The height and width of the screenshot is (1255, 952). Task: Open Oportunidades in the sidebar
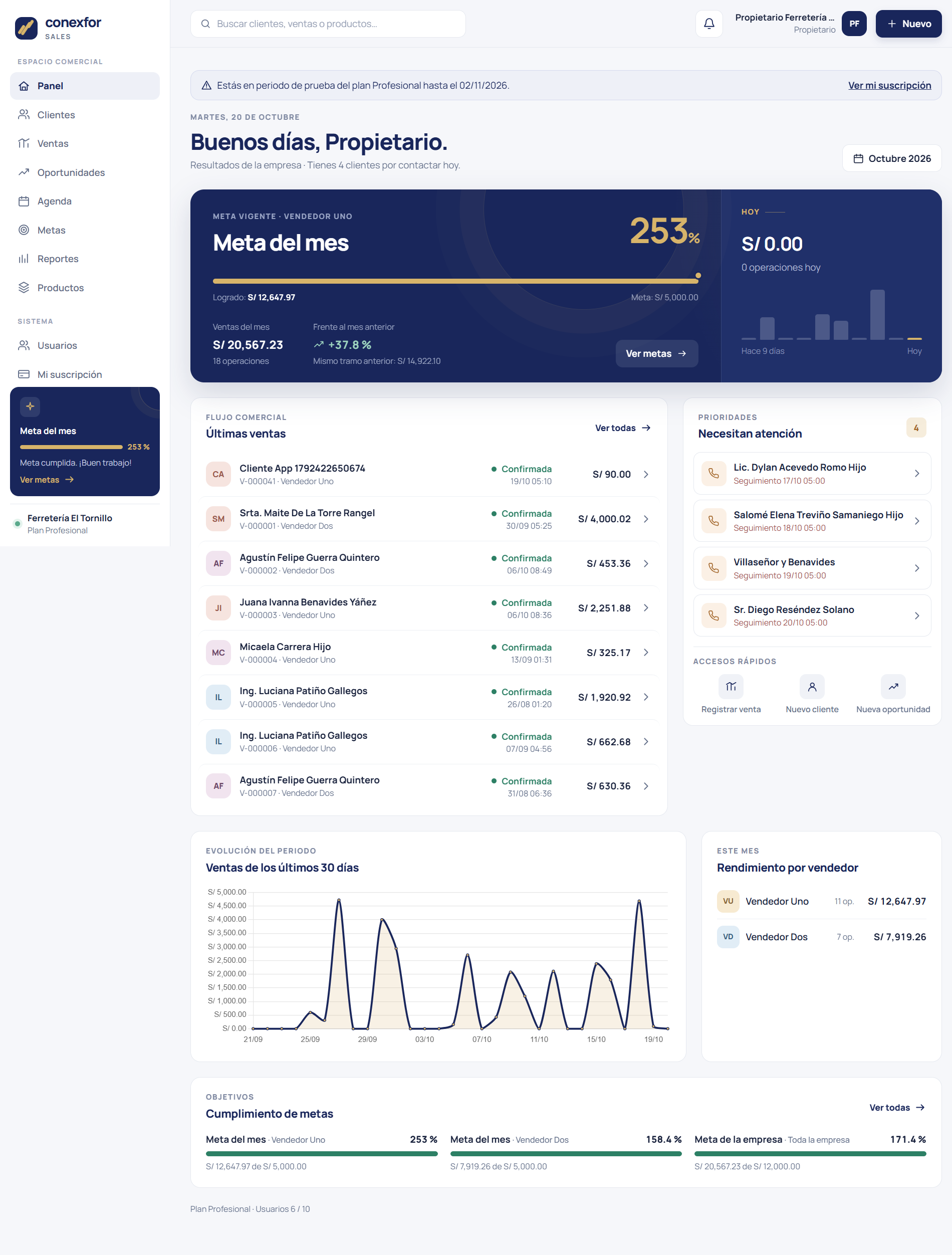tap(85, 172)
